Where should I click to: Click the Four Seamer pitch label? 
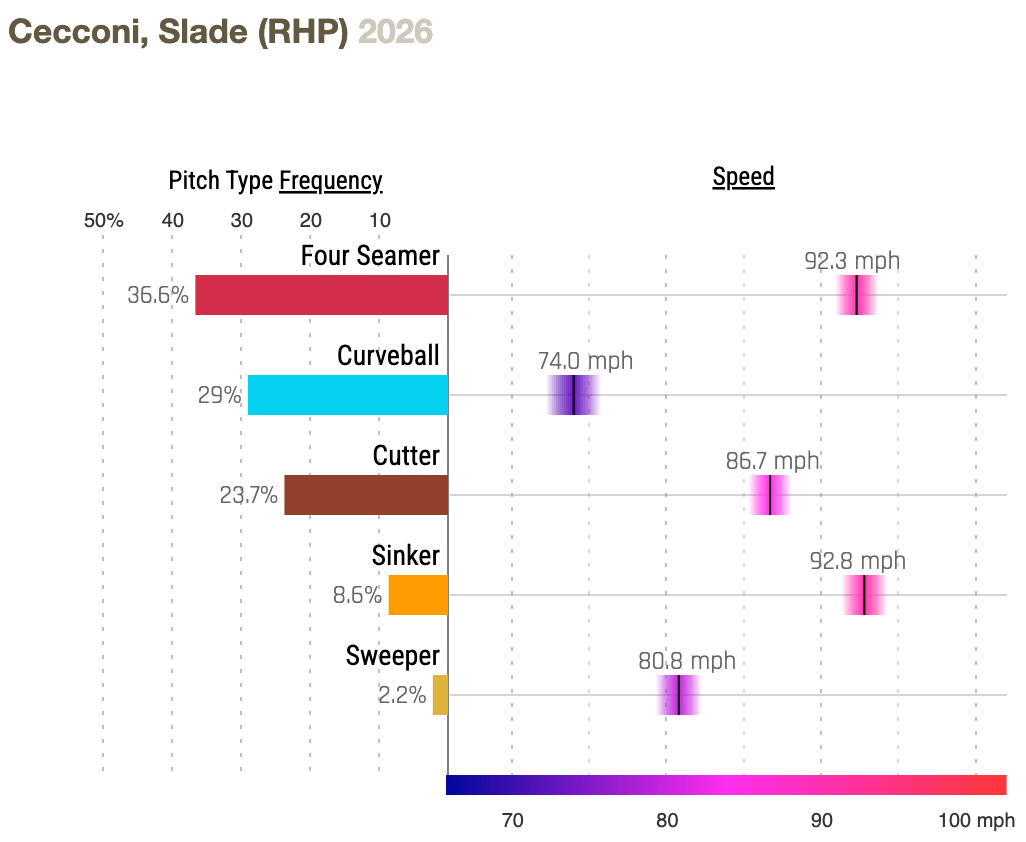370,256
